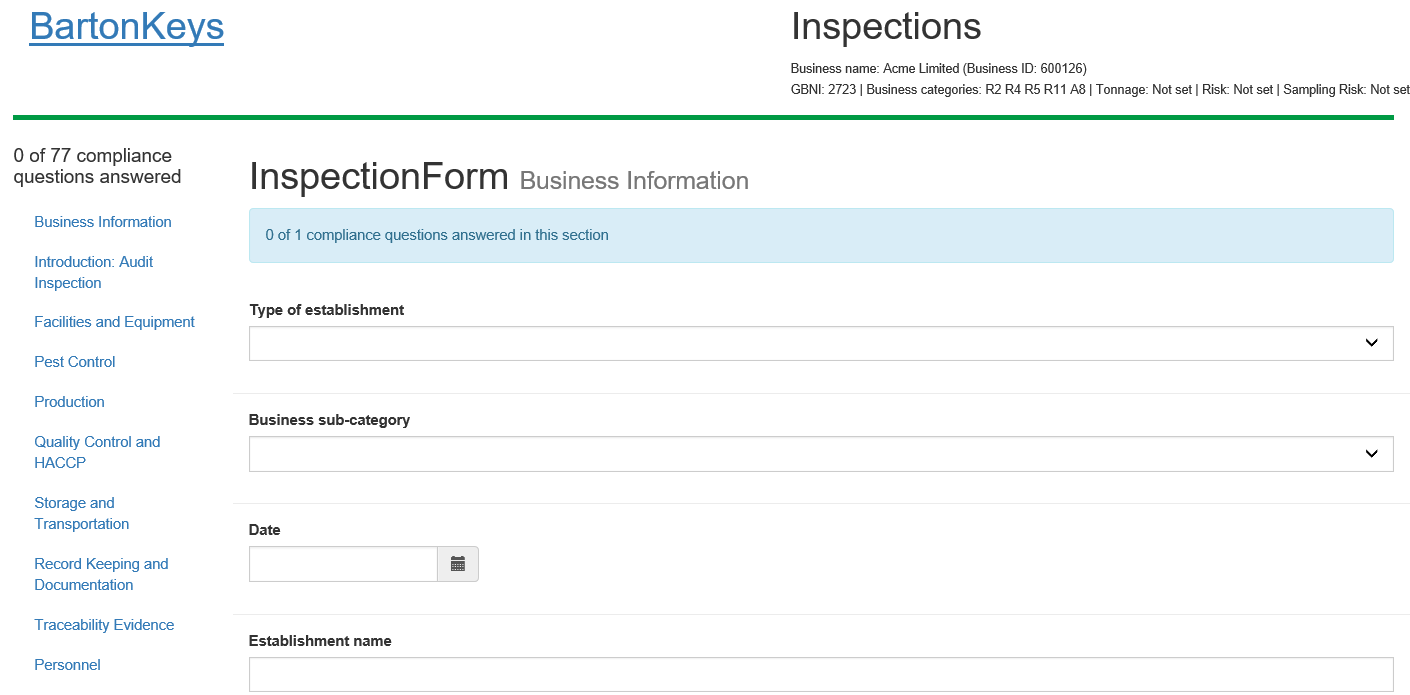Click into the Establishment name field
1410x695 pixels.
pos(820,674)
